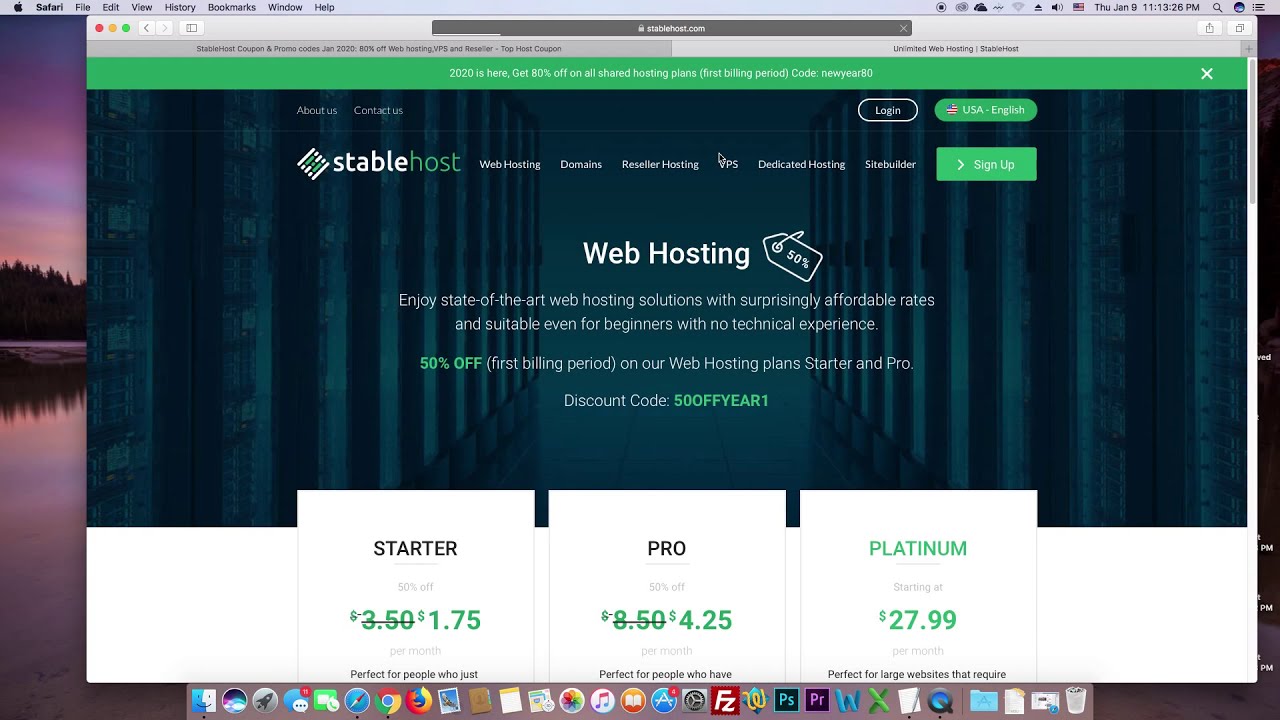Open the Contact us link
The width and height of the screenshot is (1280, 720).
click(x=378, y=110)
